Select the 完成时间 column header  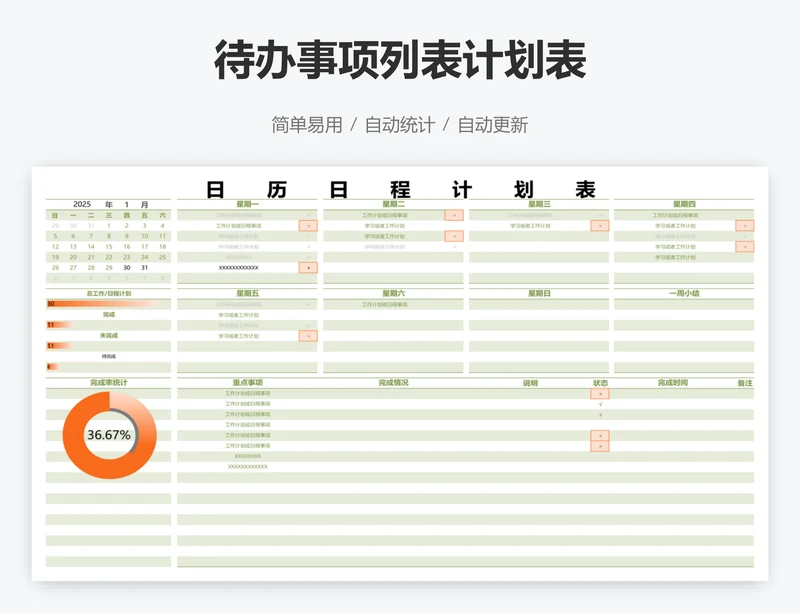(672, 382)
